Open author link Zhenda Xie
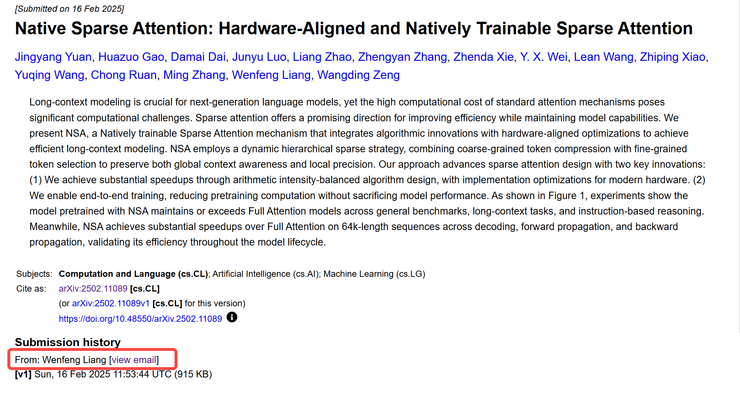Screen dimensions: 740x404 (483, 57)
